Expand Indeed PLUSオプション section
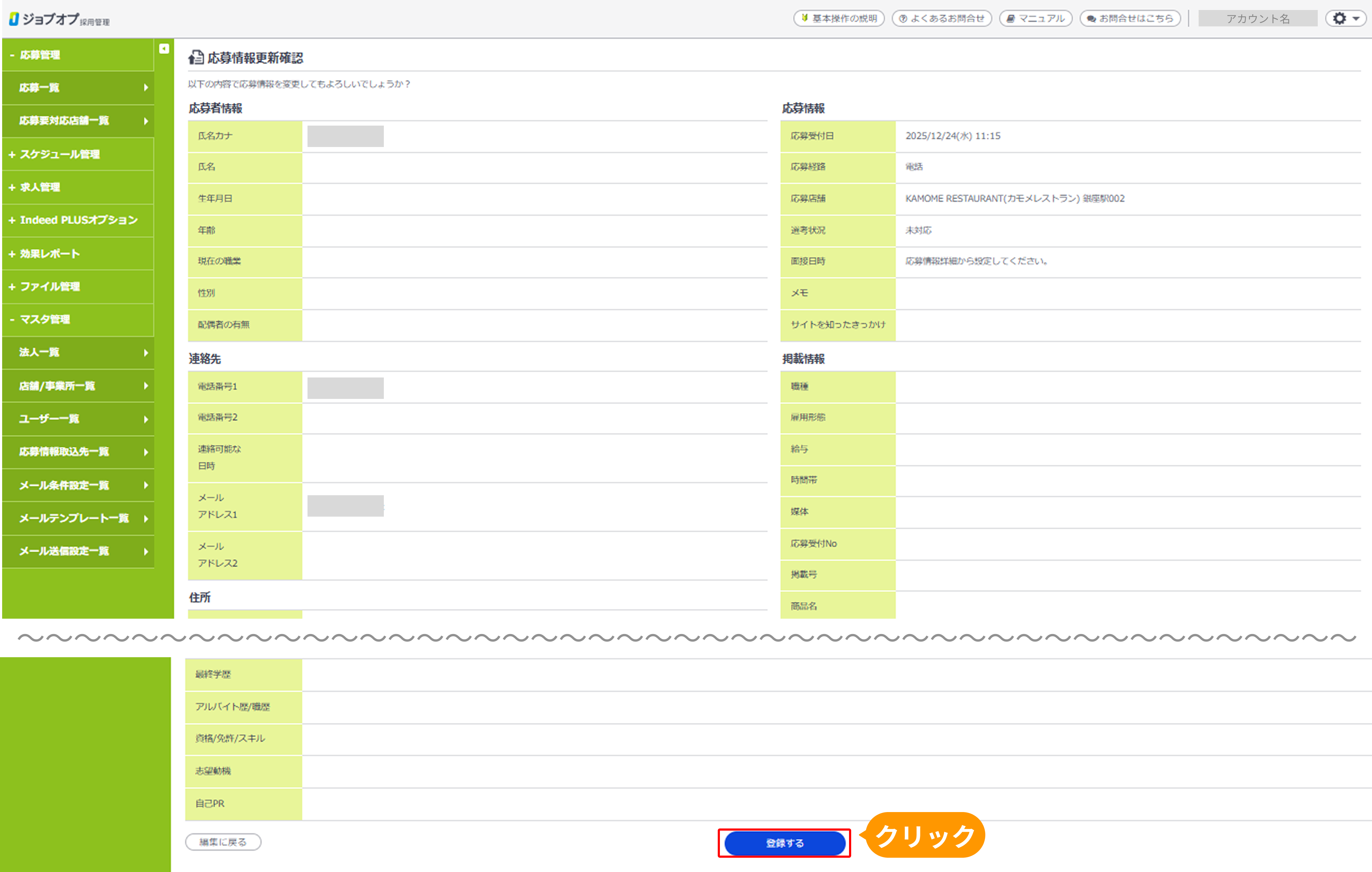 tap(78, 220)
